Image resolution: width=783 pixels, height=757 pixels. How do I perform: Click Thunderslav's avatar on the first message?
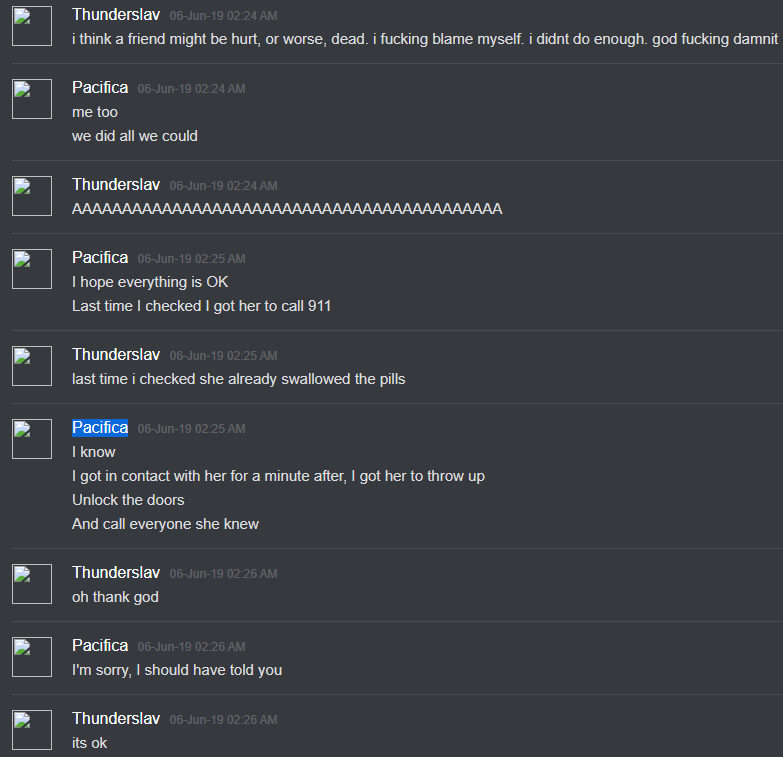click(32, 26)
